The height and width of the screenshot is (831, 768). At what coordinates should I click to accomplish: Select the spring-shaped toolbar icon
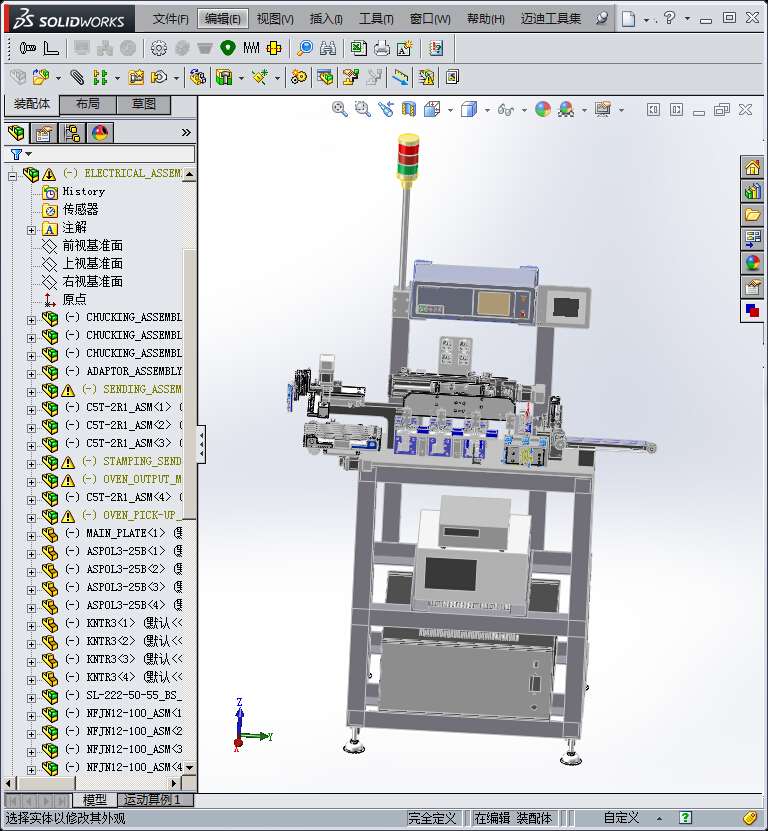251,48
